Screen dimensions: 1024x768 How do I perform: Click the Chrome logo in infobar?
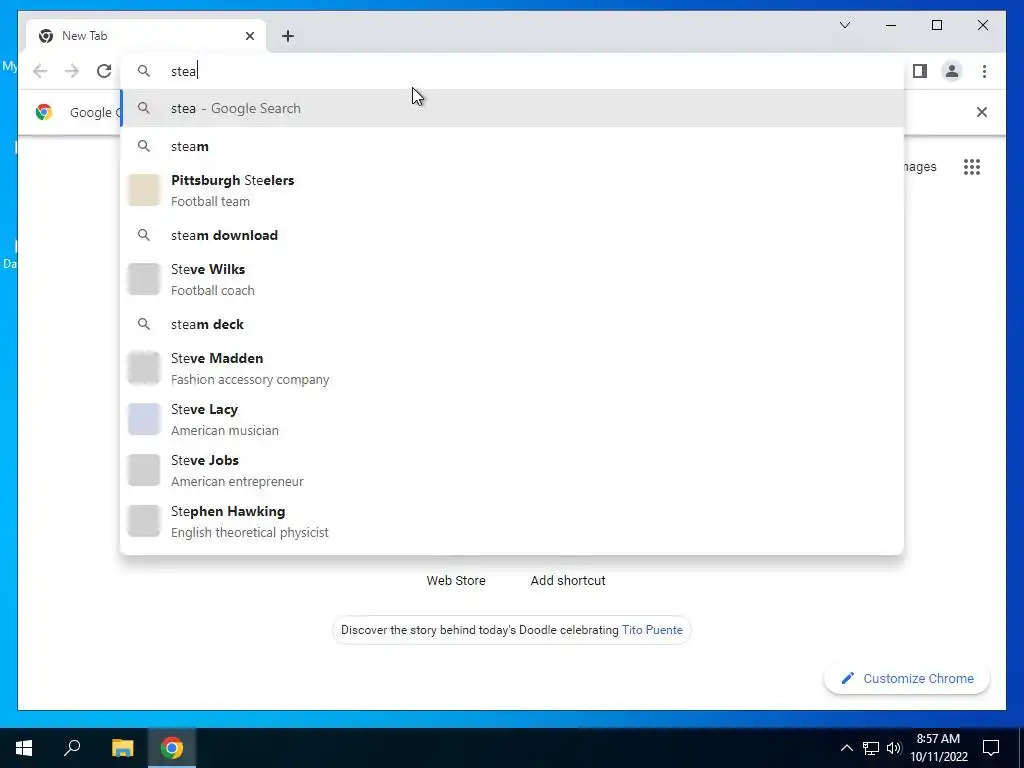coord(44,112)
